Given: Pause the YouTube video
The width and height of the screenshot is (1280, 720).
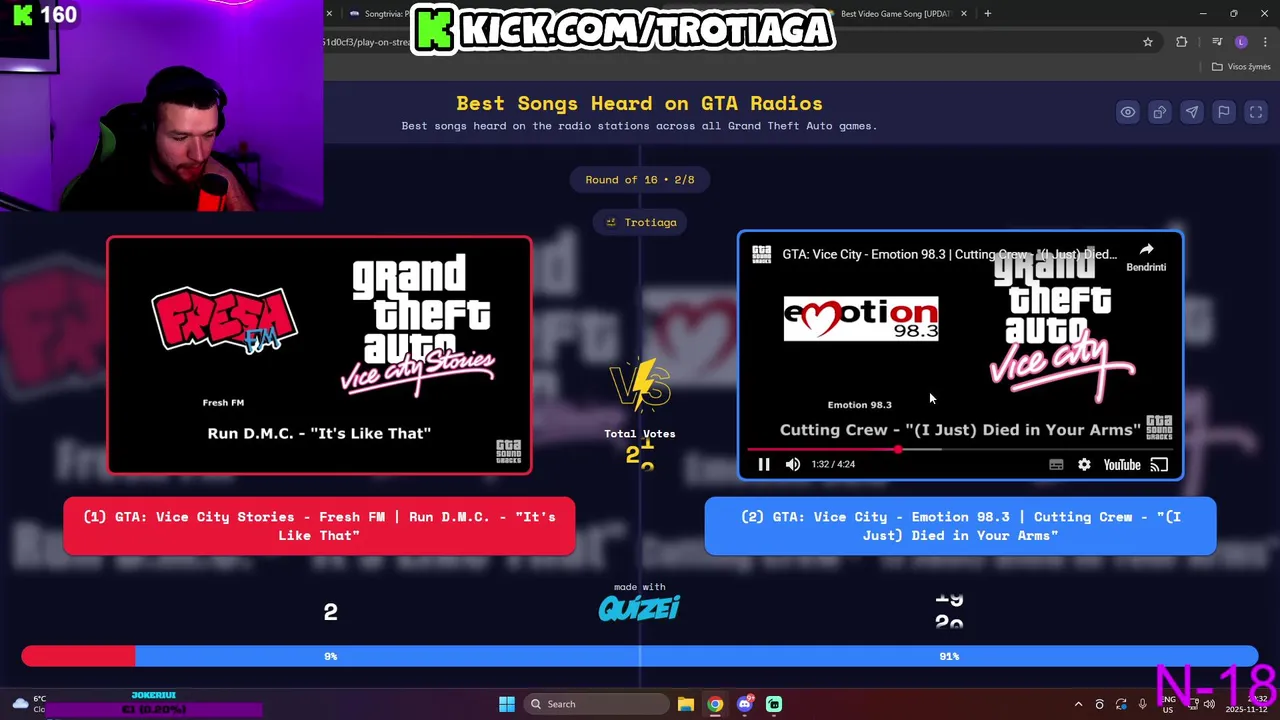Looking at the screenshot, I should pos(764,464).
